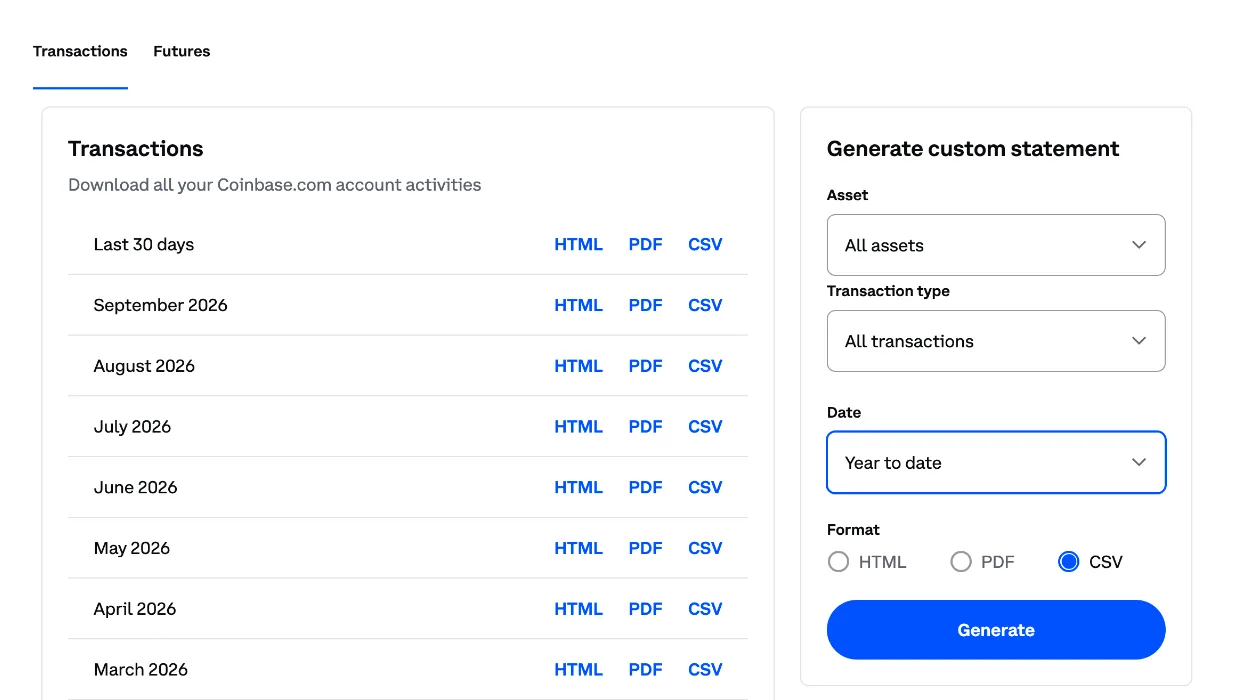Viewport: 1235px width, 700px height.
Task: Export March 2026 as CSV
Action: pyautogui.click(x=705, y=670)
